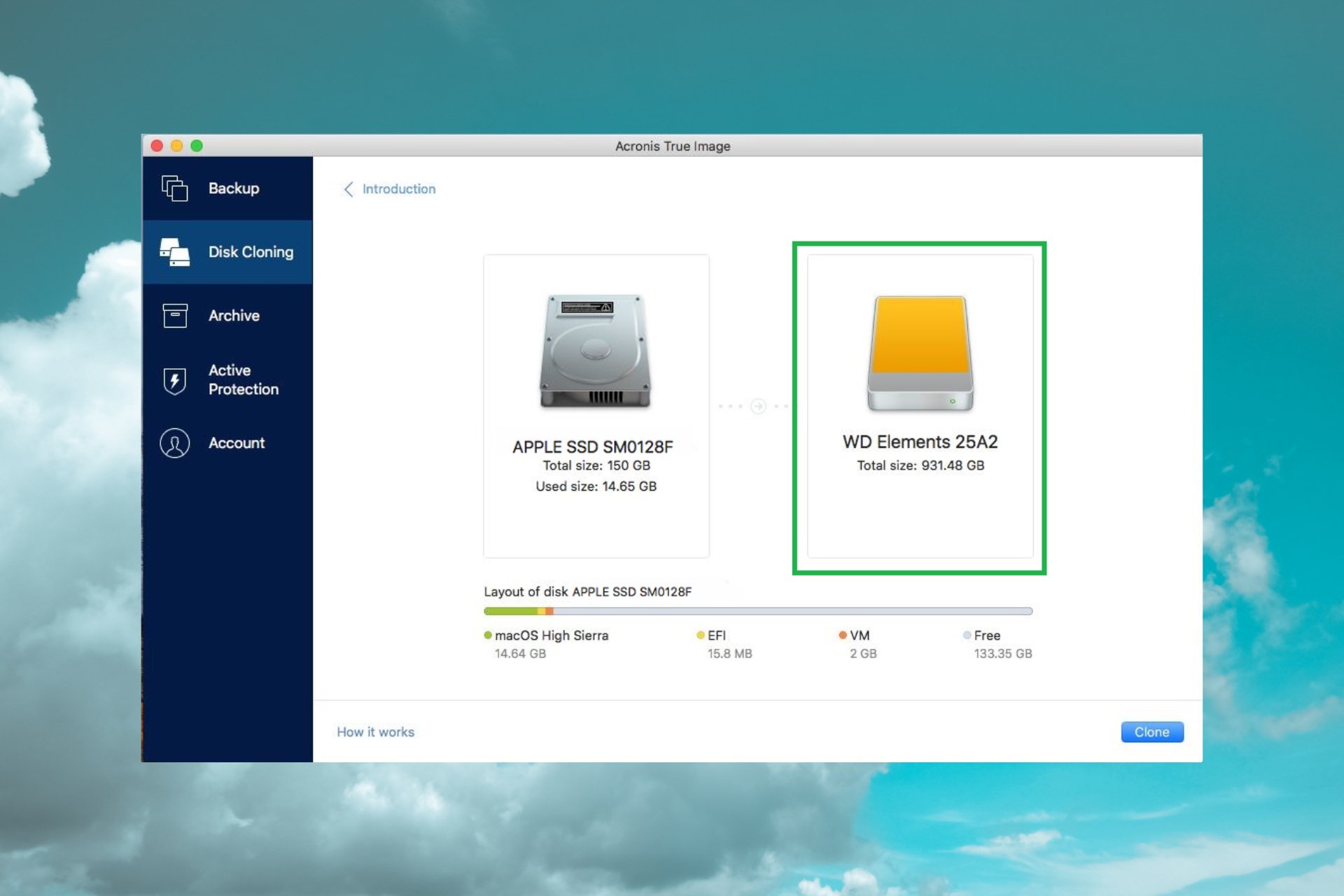Go back to Introduction

[399, 189]
